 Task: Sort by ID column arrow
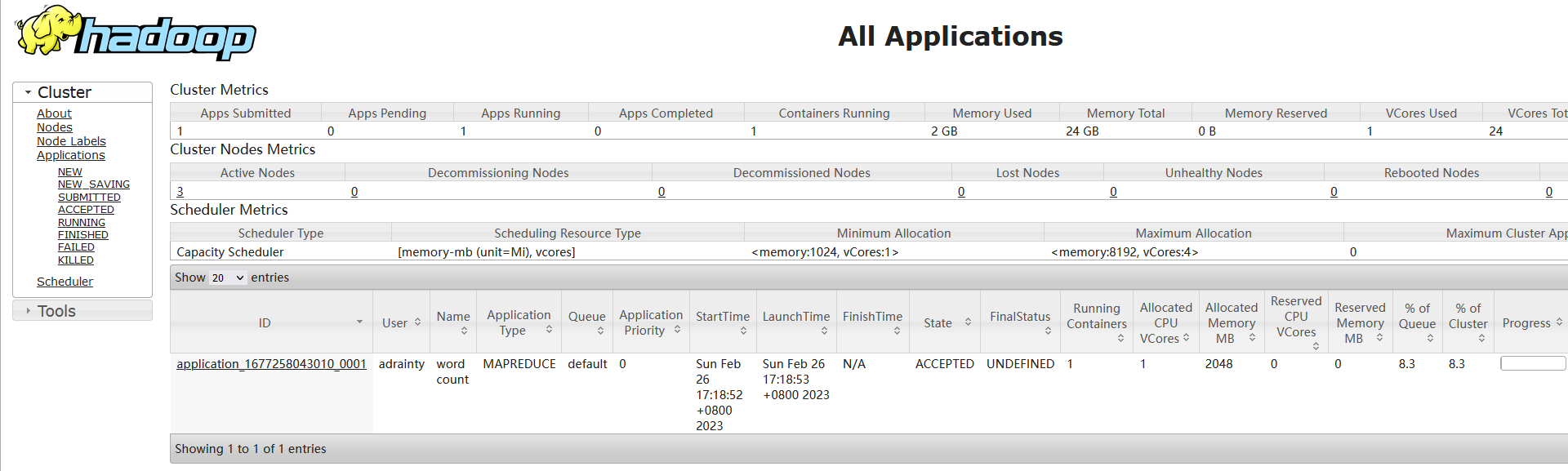(x=359, y=322)
